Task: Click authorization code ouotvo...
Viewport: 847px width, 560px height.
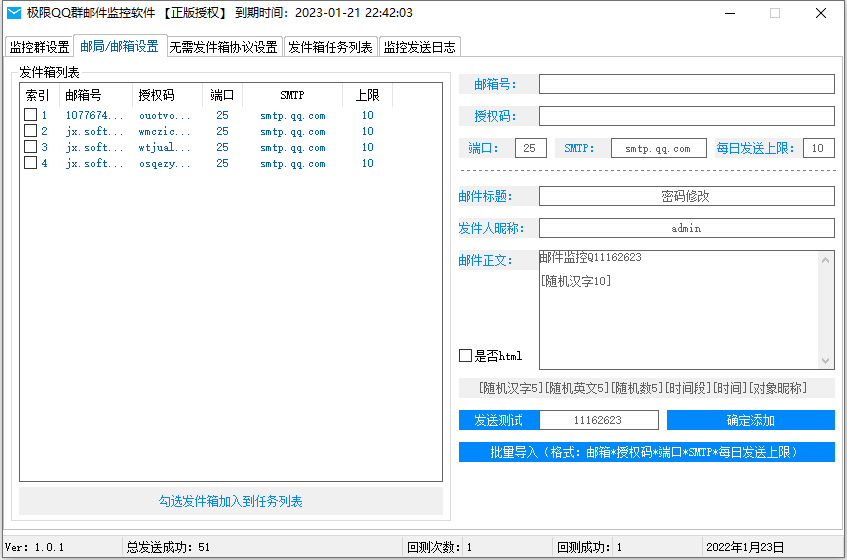Action: point(164,116)
